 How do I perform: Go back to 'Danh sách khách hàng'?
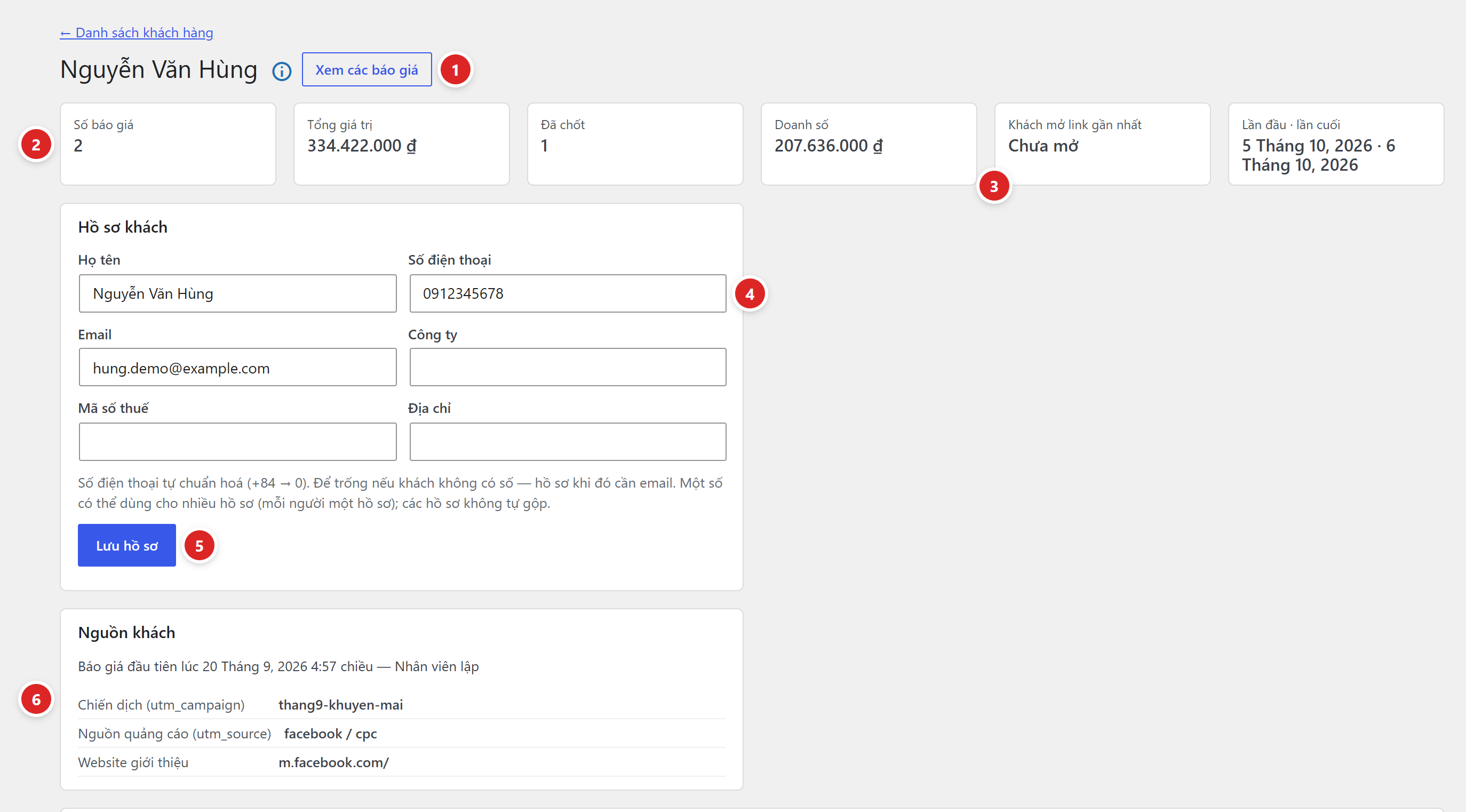click(x=137, y=33)
